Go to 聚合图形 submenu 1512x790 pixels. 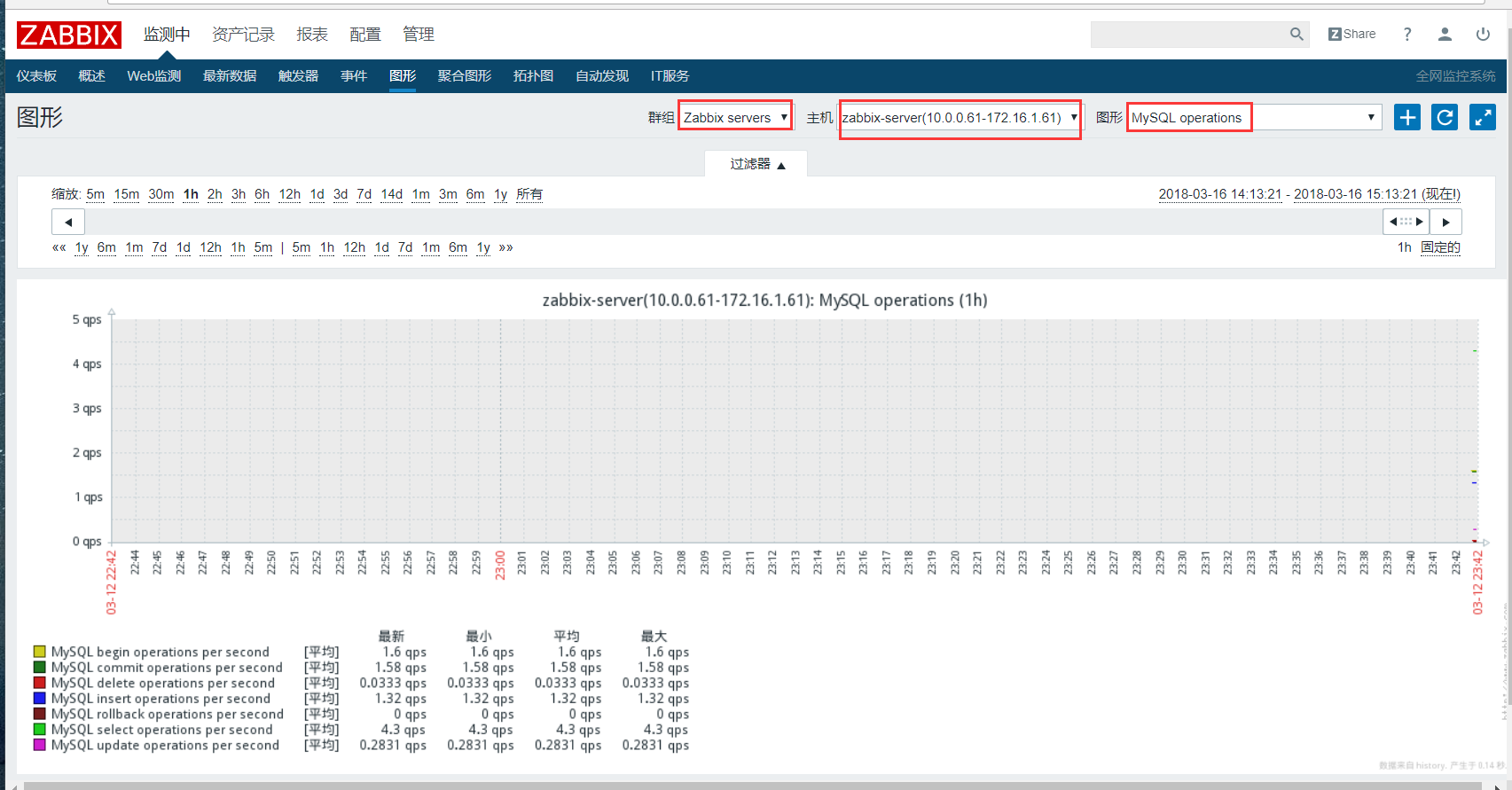pyautogui.click(x=465, y=76)
